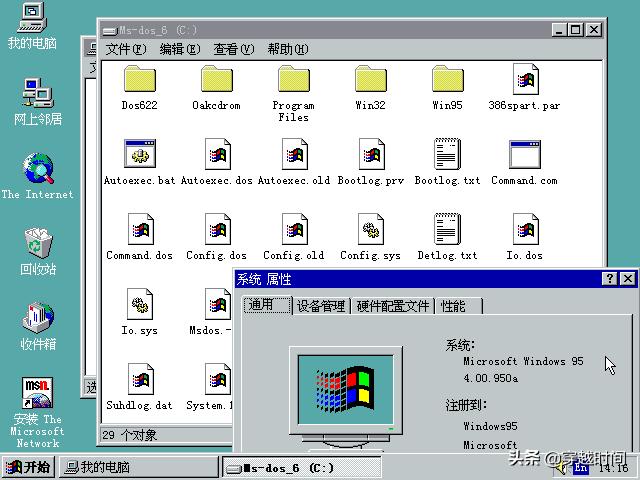Select the Io.sys file icon
The height and width of the screenshot is (480, 640).
[x=140, y=304]
